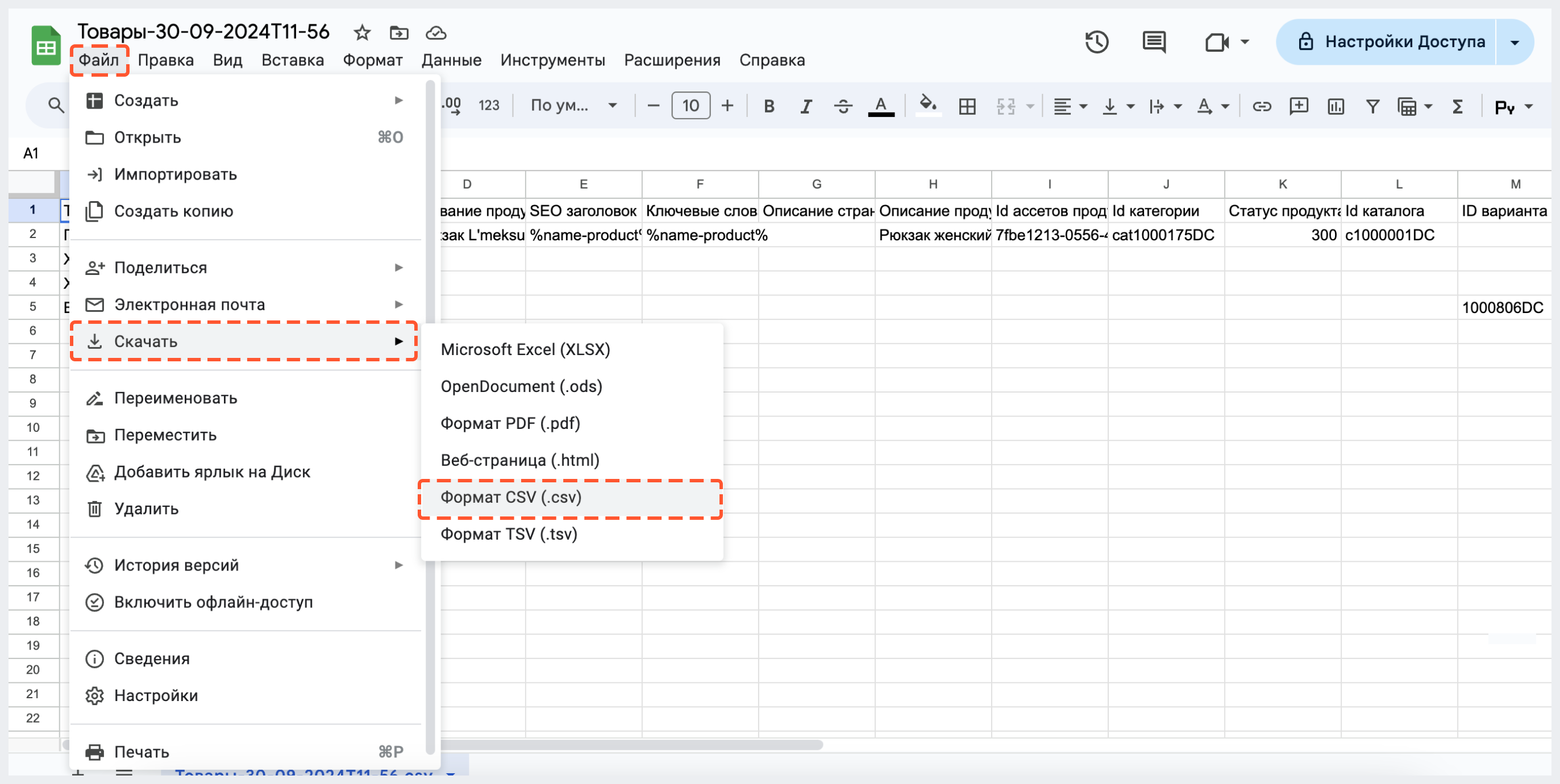Viewport: 1560px width, 784px height.
Task: Click the search magnifier in toolbar
Action: (56, 106)
